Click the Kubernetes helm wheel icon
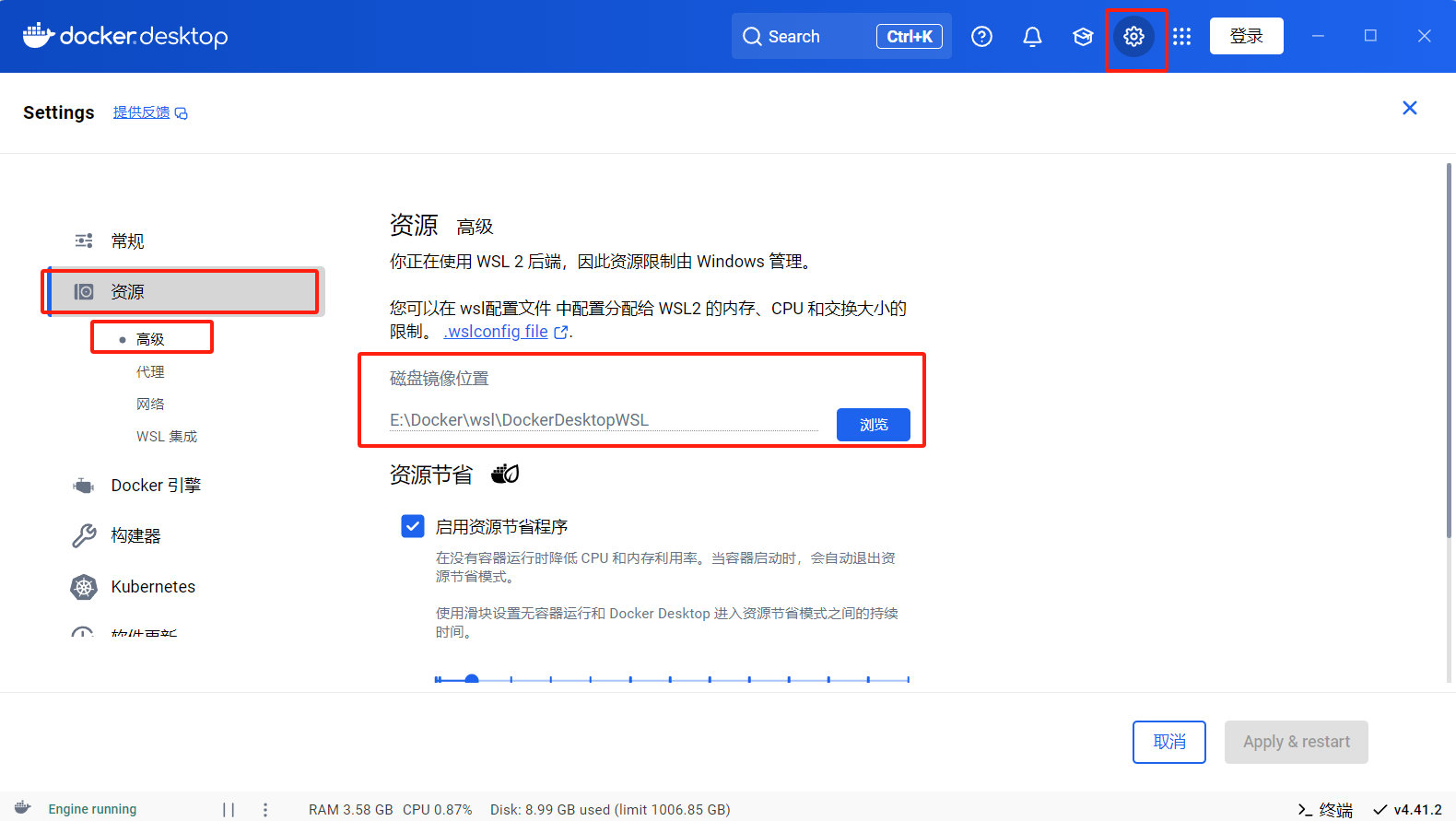The image size is (1456, 821). (84, 587)
